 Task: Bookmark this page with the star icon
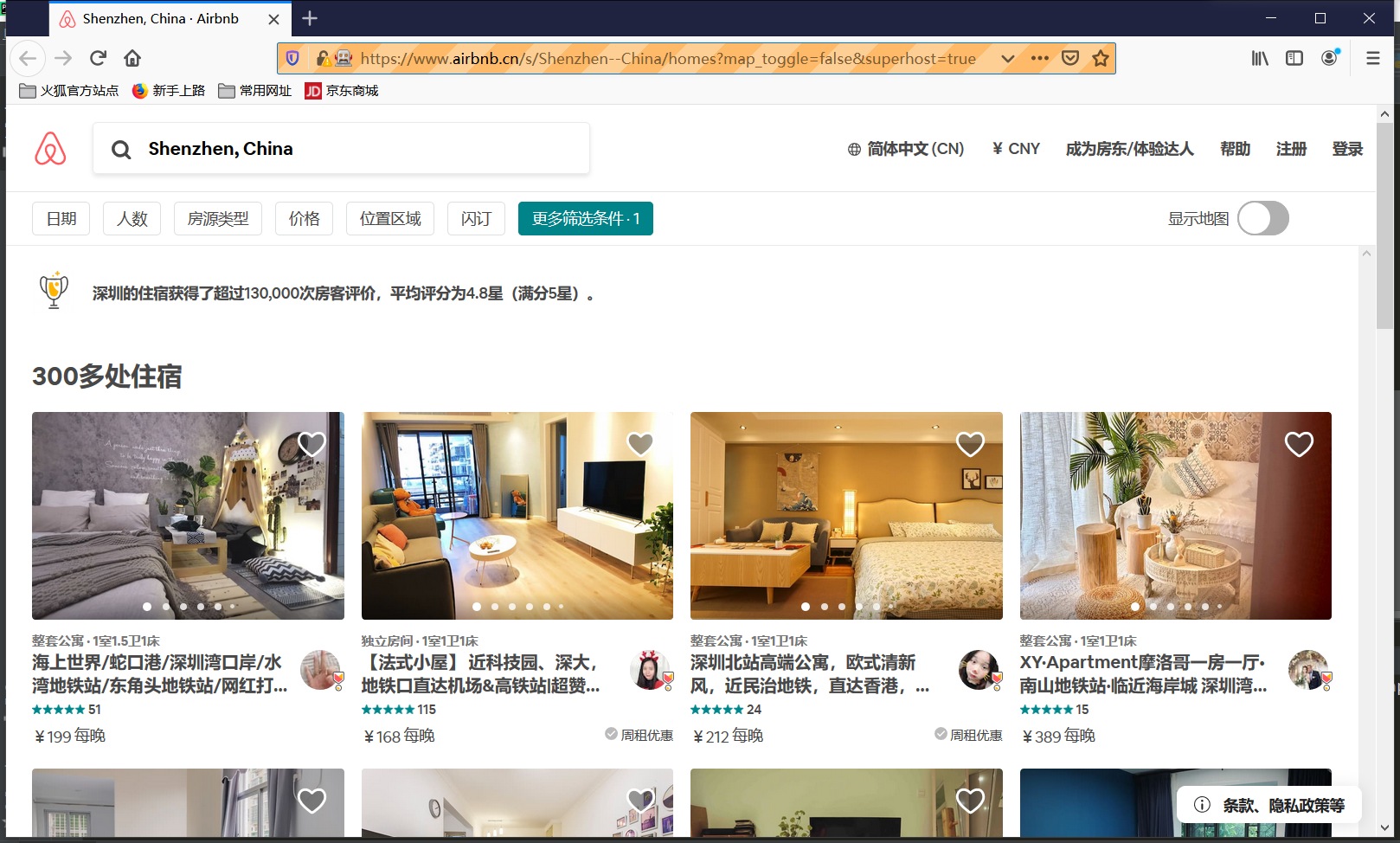pos(1101,58)
